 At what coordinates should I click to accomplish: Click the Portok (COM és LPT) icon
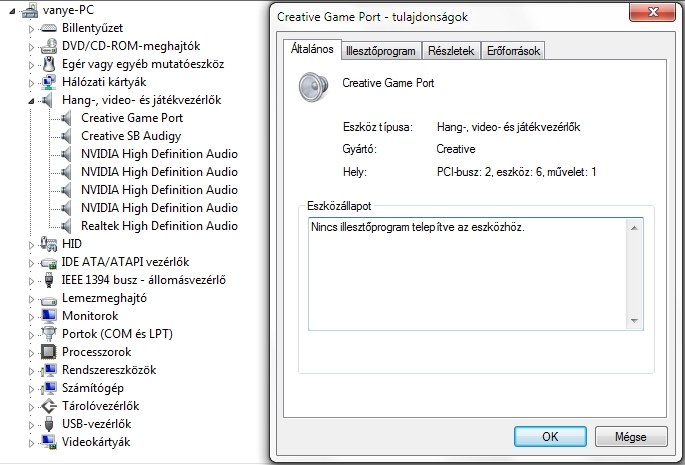pyautogui.click(x=49, y=334)
